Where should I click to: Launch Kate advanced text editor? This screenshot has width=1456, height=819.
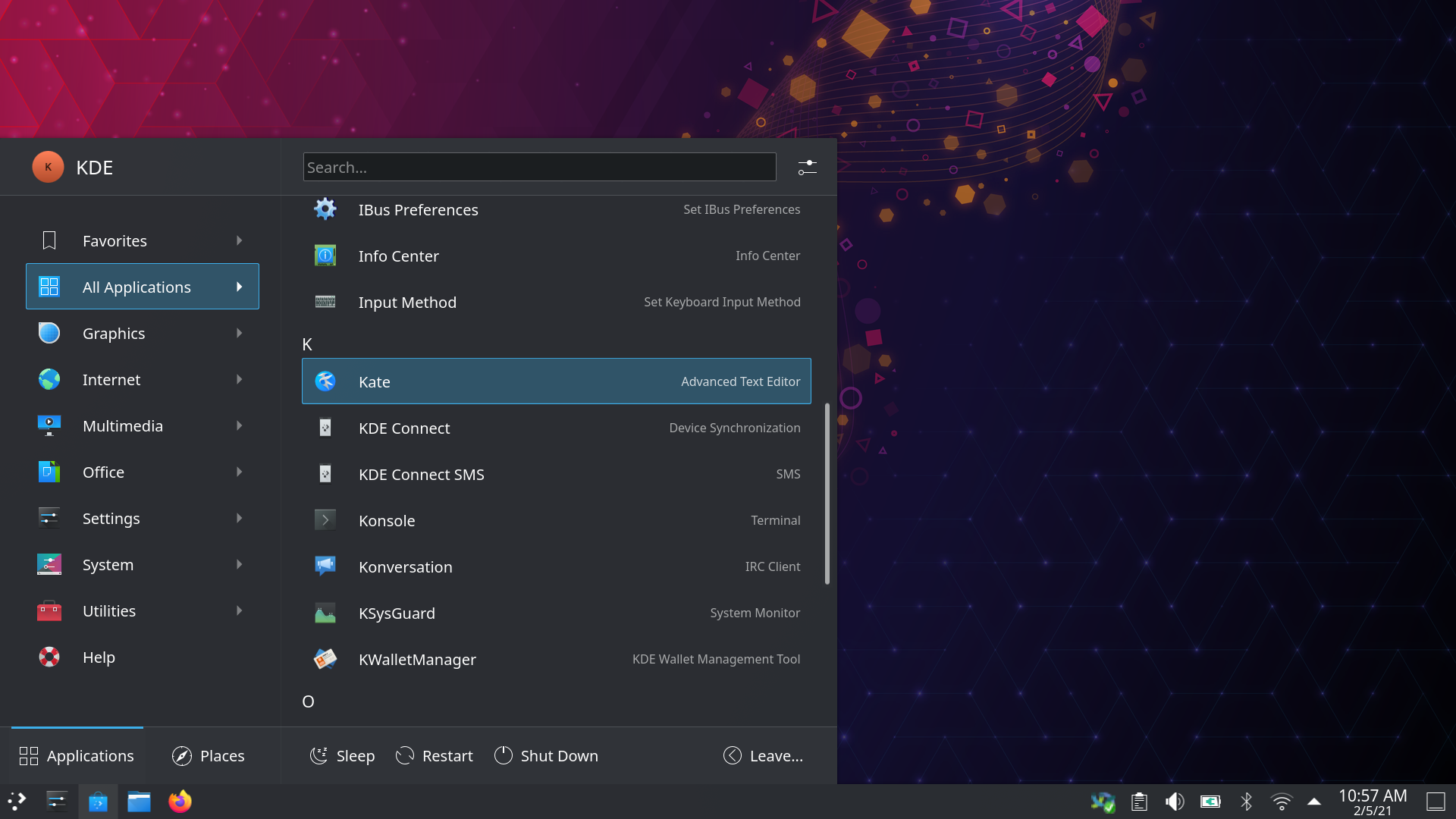pos(556,381)
